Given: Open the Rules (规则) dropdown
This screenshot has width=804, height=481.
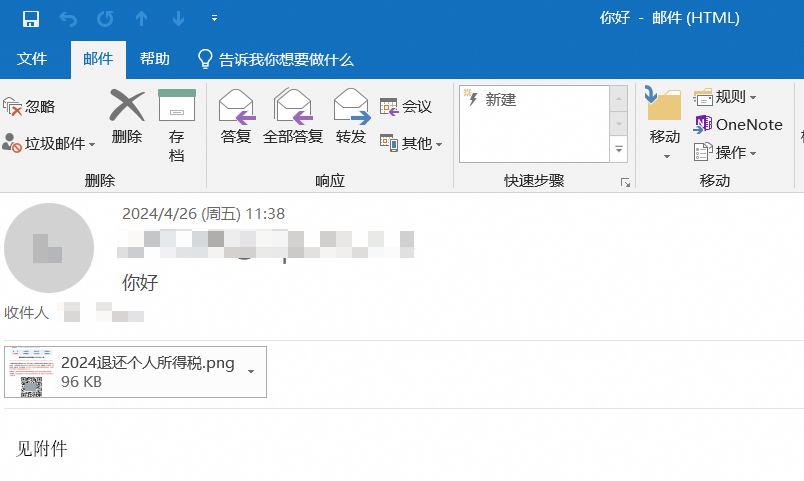Looking at the screenshot, I should click(726, 97).
